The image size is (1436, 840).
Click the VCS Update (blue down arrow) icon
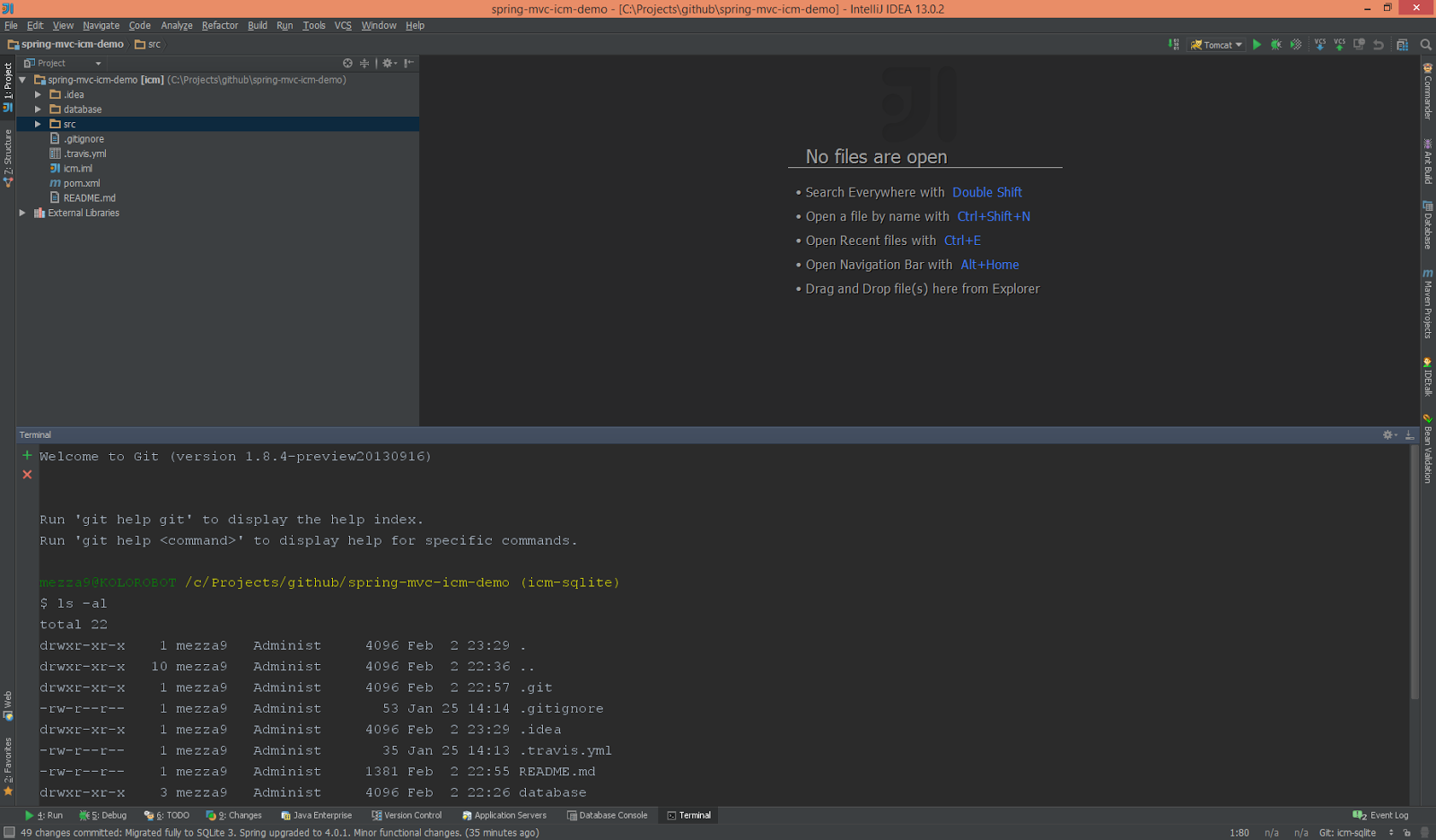(x=1319, y=44)
